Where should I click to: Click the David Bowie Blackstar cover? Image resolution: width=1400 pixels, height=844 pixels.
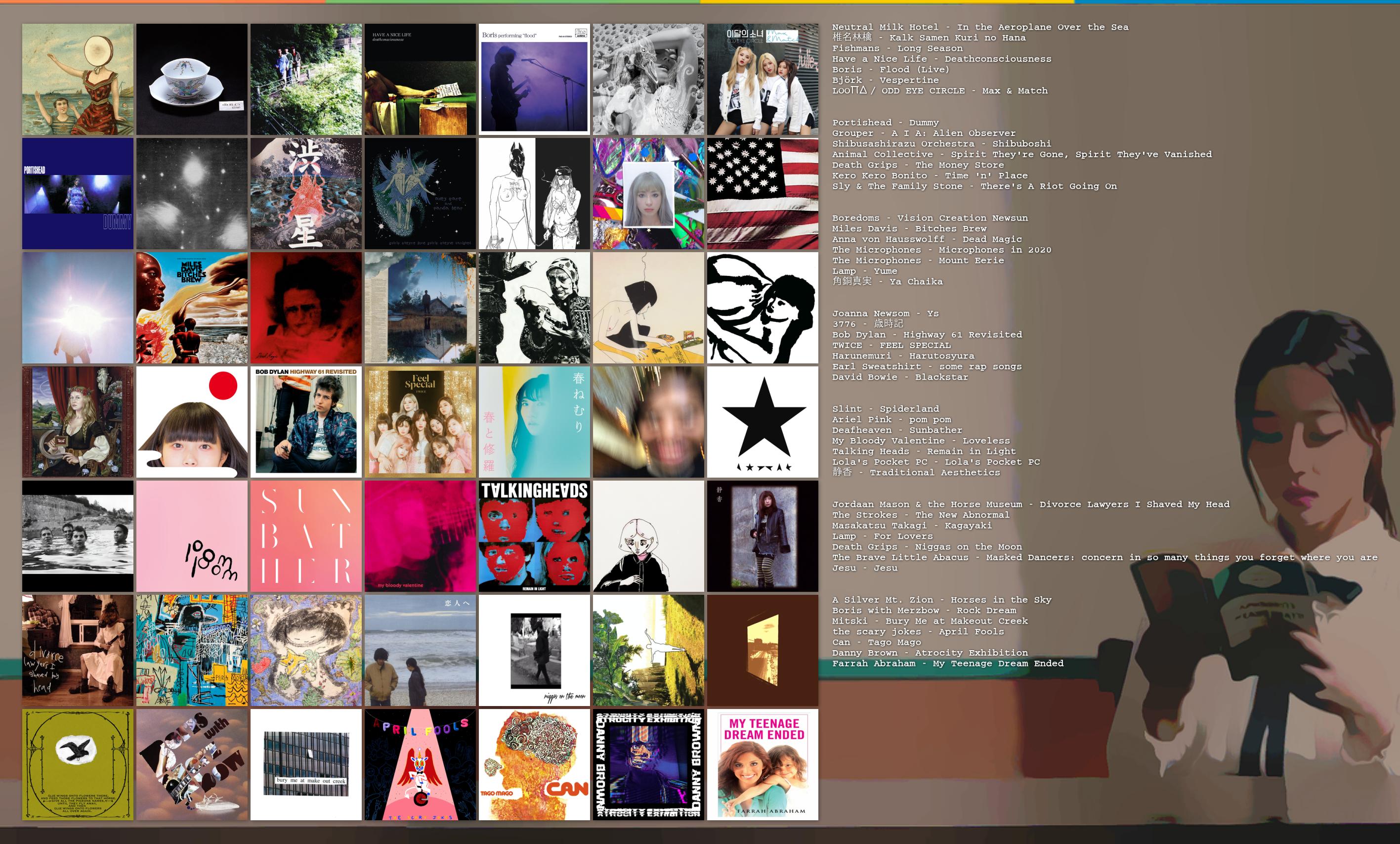click(x=763, y=422)
